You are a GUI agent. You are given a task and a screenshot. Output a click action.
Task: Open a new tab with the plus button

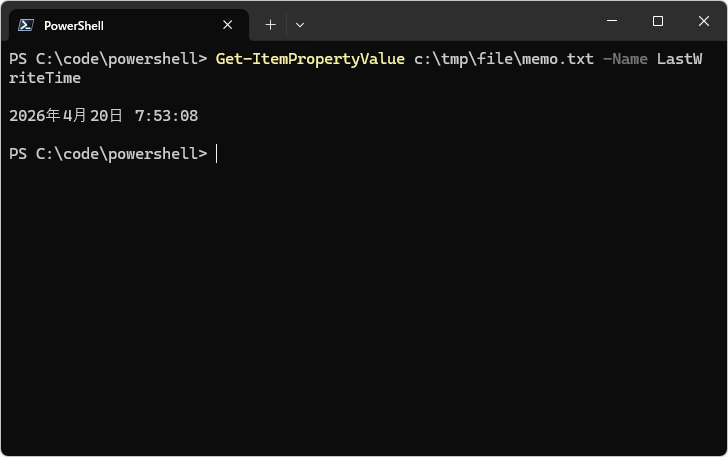click(270, 25)
